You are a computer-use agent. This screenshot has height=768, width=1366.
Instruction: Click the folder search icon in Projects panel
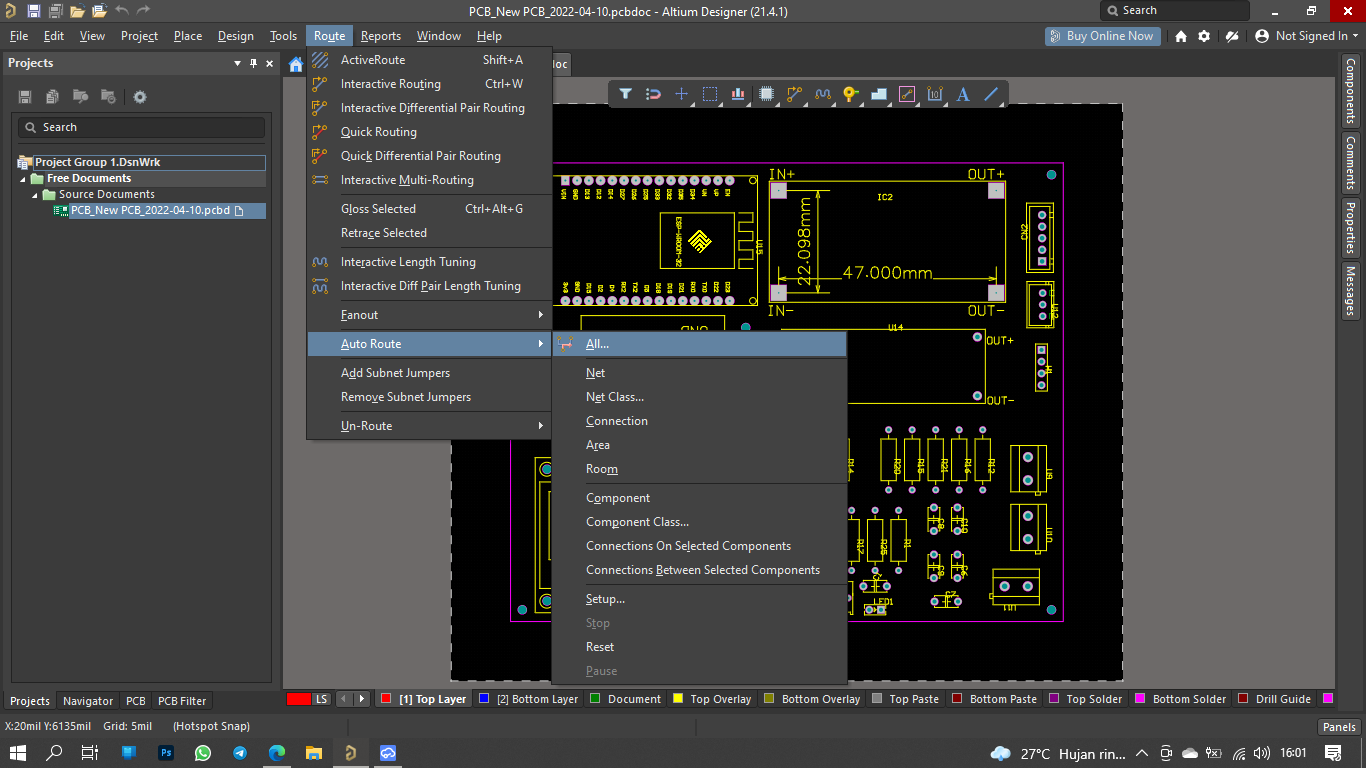click(x=80, y=97)
